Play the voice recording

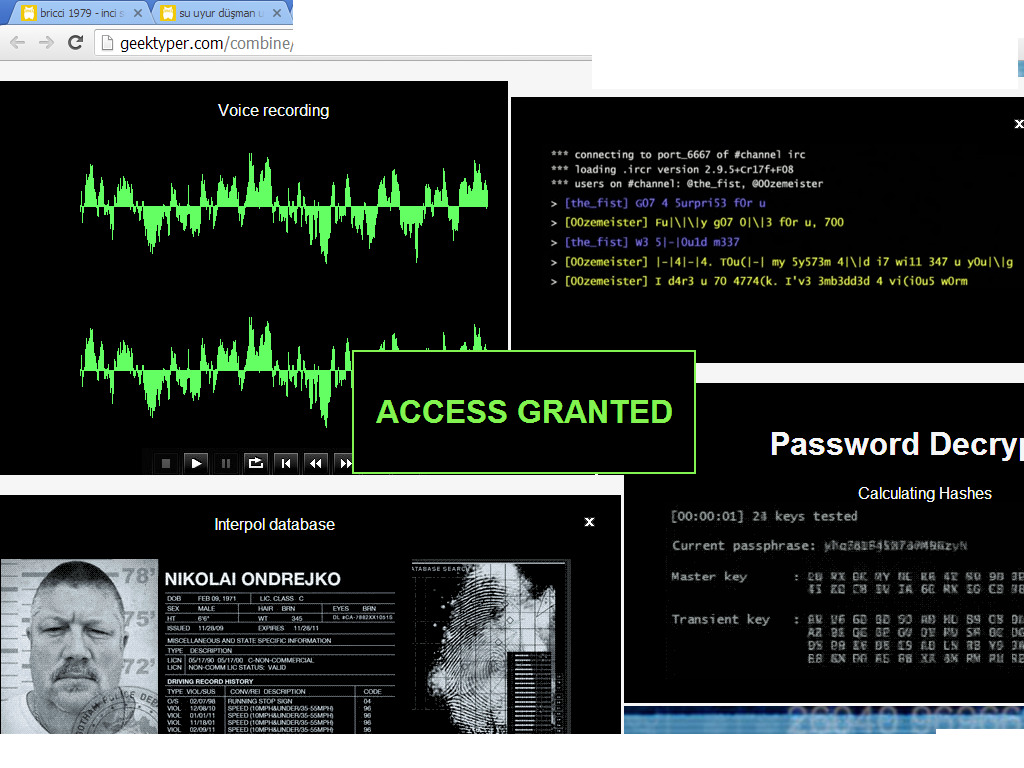point(196,463)
